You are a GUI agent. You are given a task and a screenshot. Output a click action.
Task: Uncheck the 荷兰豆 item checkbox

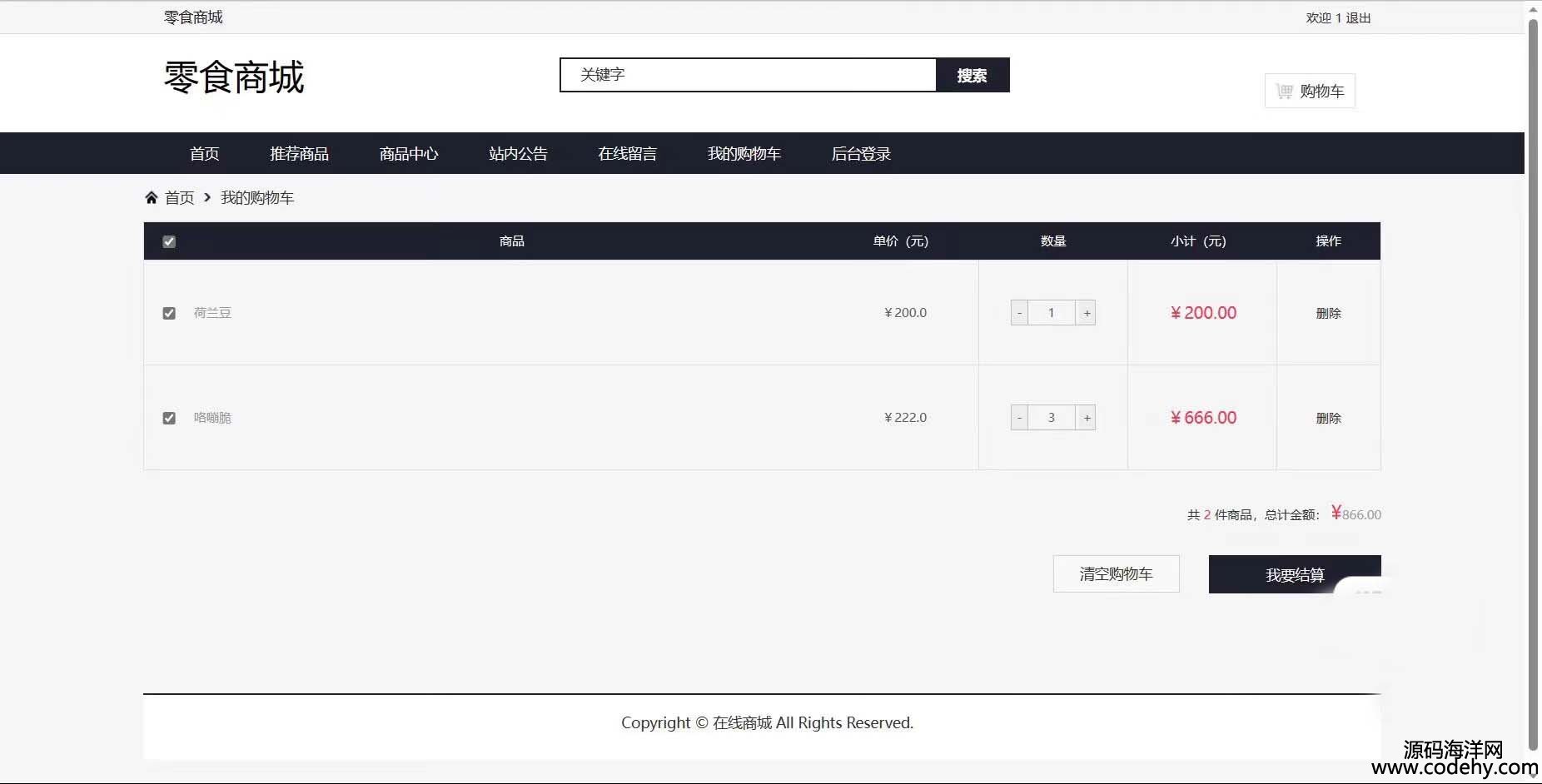169,313
